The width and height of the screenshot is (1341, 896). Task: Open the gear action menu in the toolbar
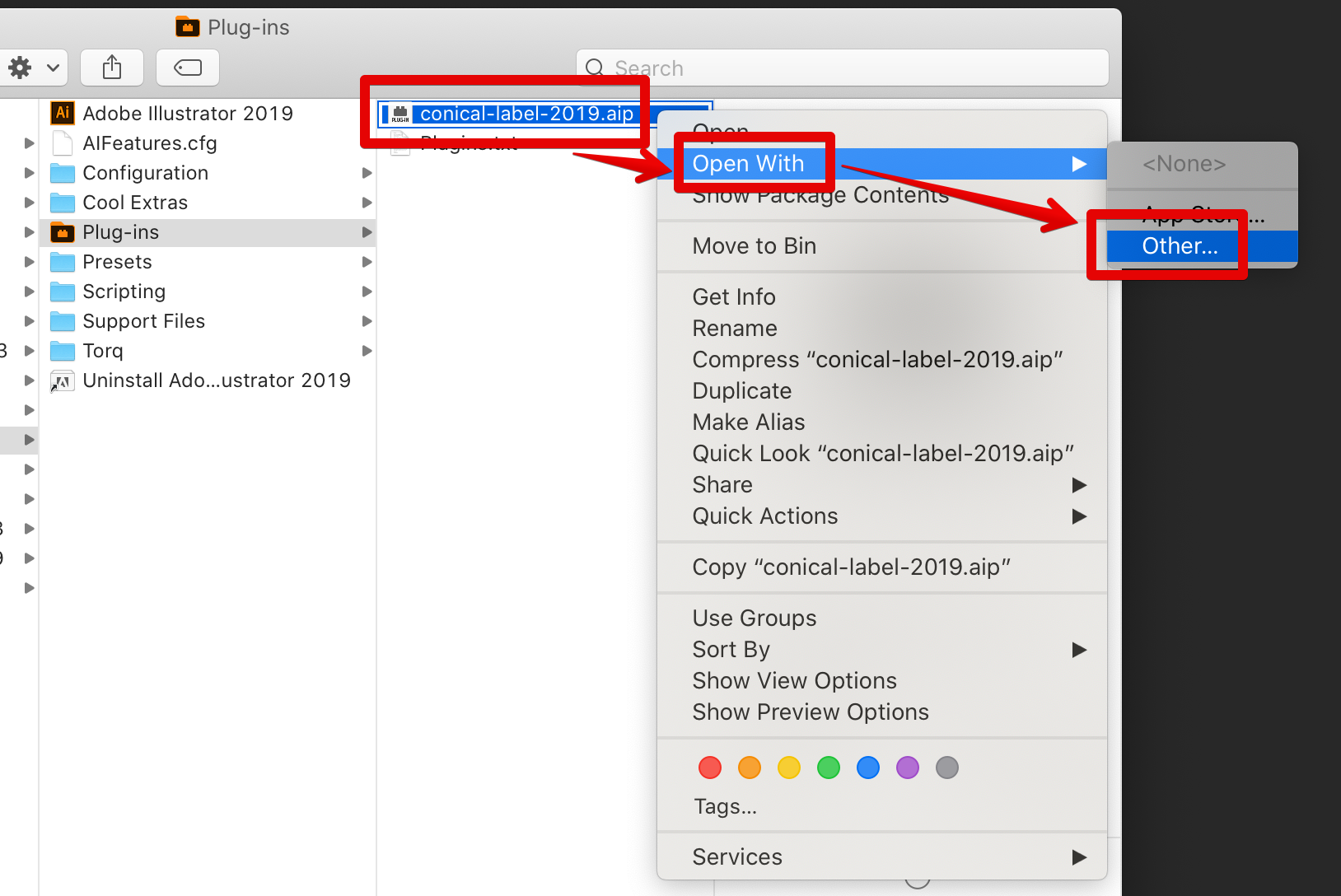(33, 68)
